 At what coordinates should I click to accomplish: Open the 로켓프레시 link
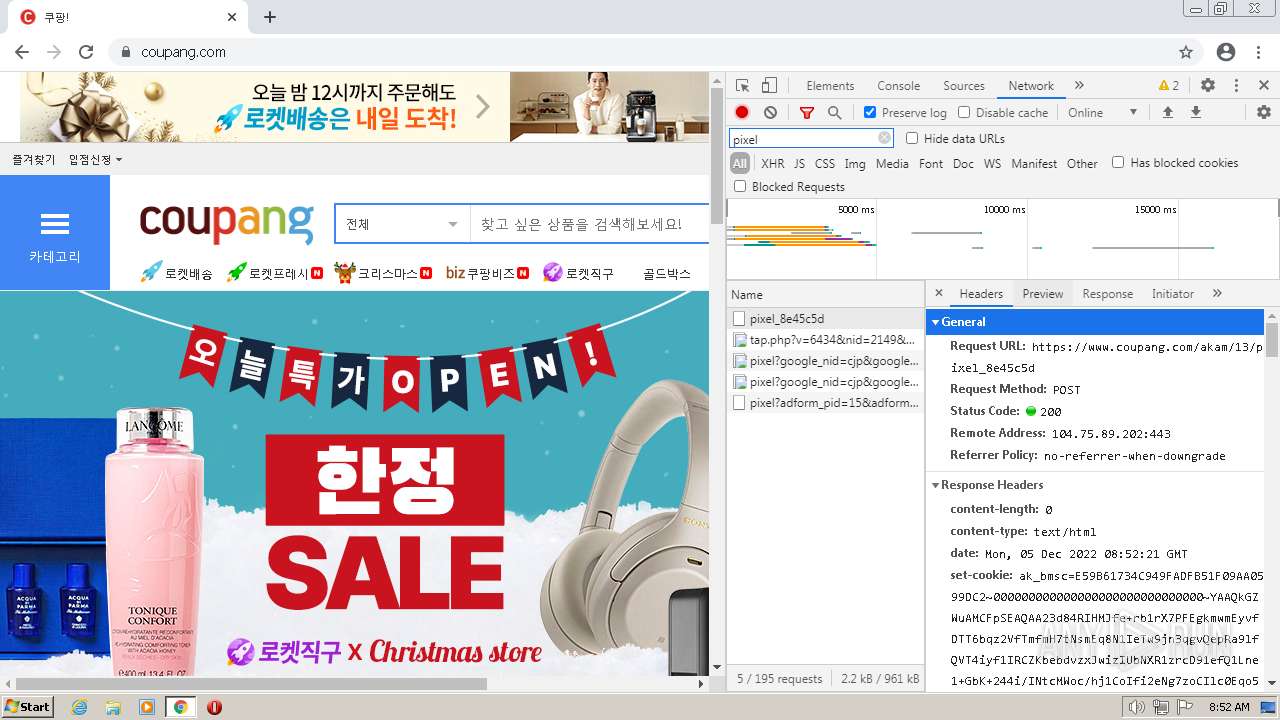275,273
